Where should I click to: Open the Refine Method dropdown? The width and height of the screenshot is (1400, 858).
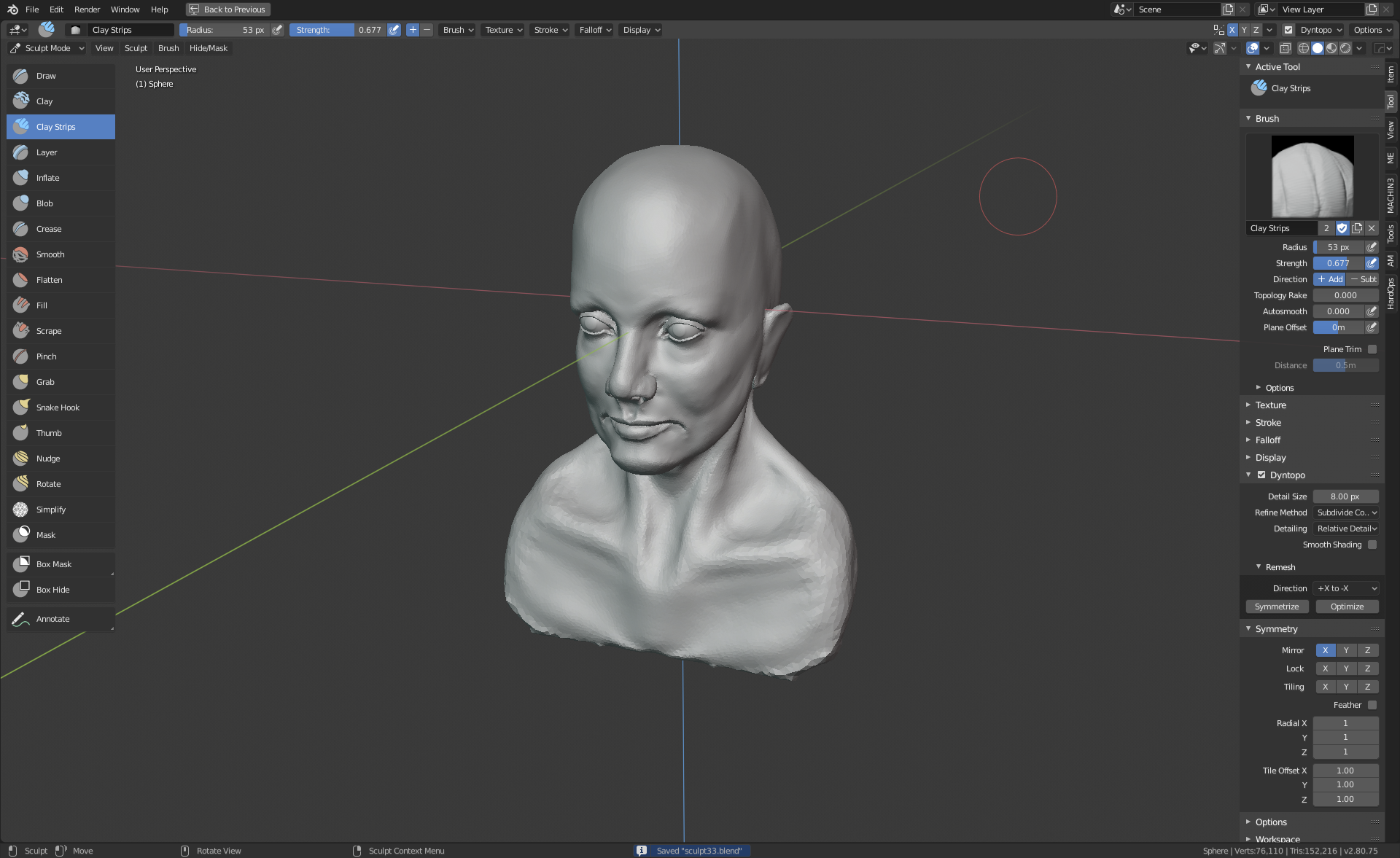pyautogui.click(x=1346, y=512)
